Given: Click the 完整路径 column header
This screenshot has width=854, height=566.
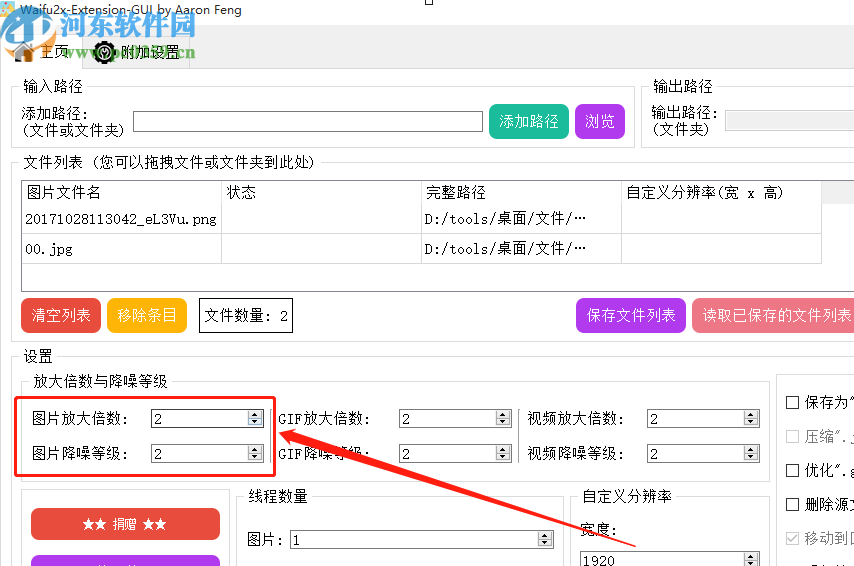Looking at the screenshot, I should point(521,192).
